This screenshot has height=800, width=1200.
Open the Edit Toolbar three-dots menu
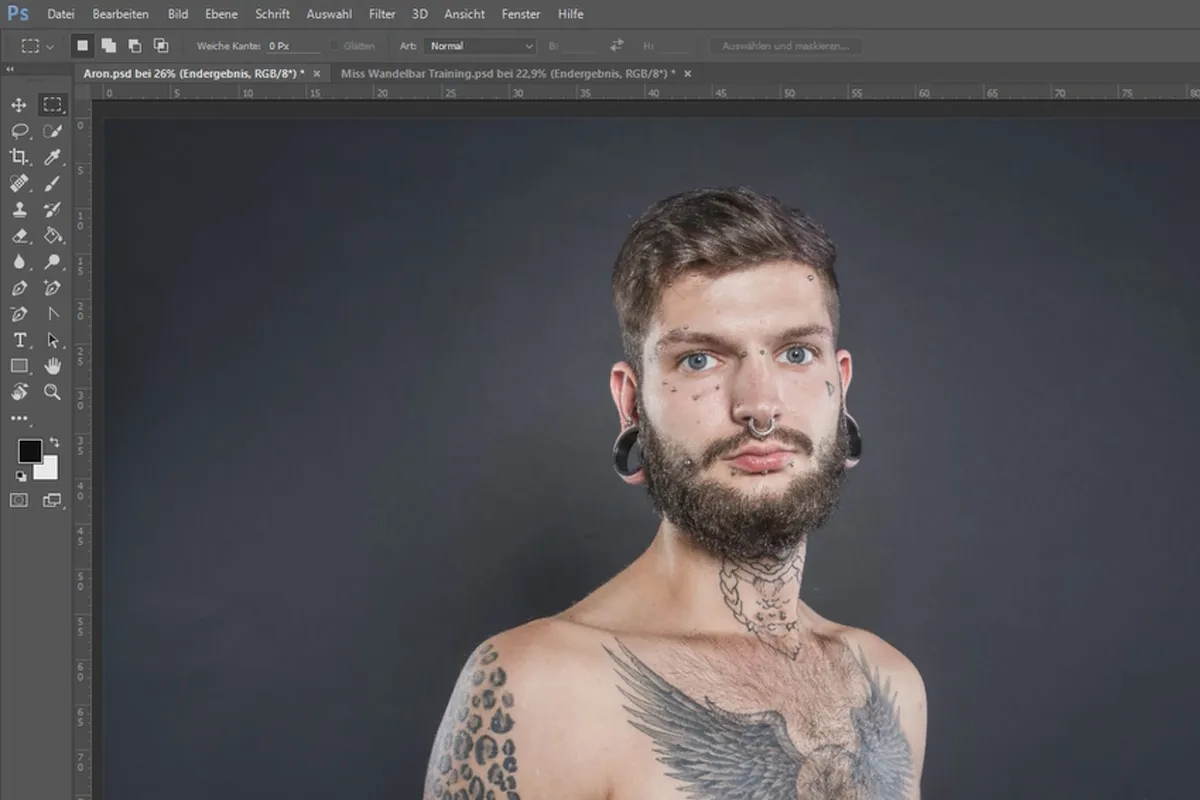tap(19, 418)
